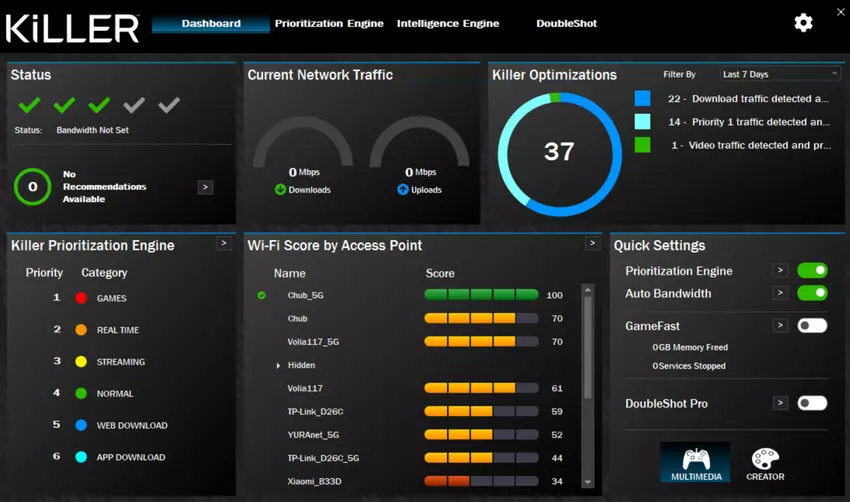Open recommendations details arrow button

click(x=205, y=187)
